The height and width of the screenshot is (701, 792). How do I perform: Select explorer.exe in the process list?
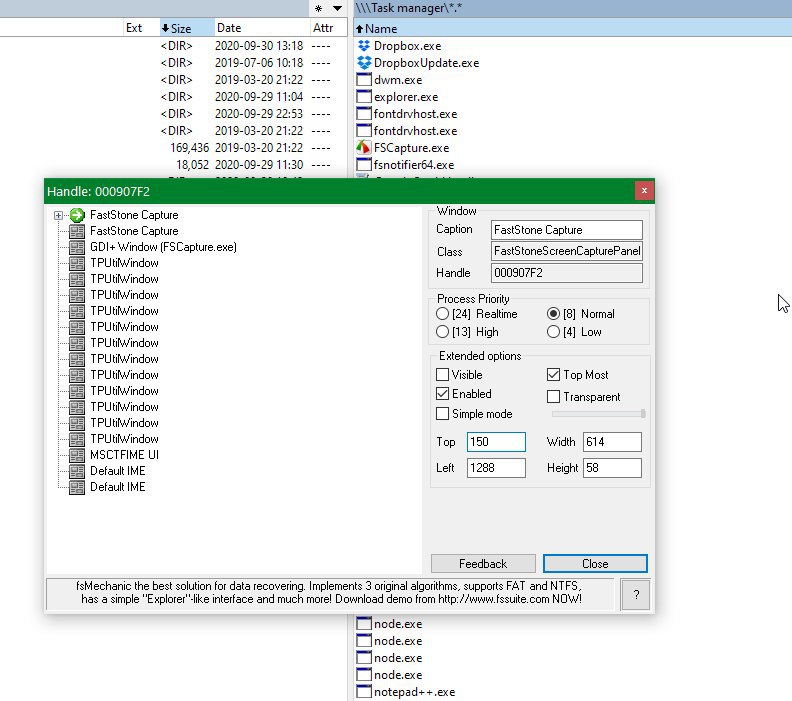click(406, 97)
